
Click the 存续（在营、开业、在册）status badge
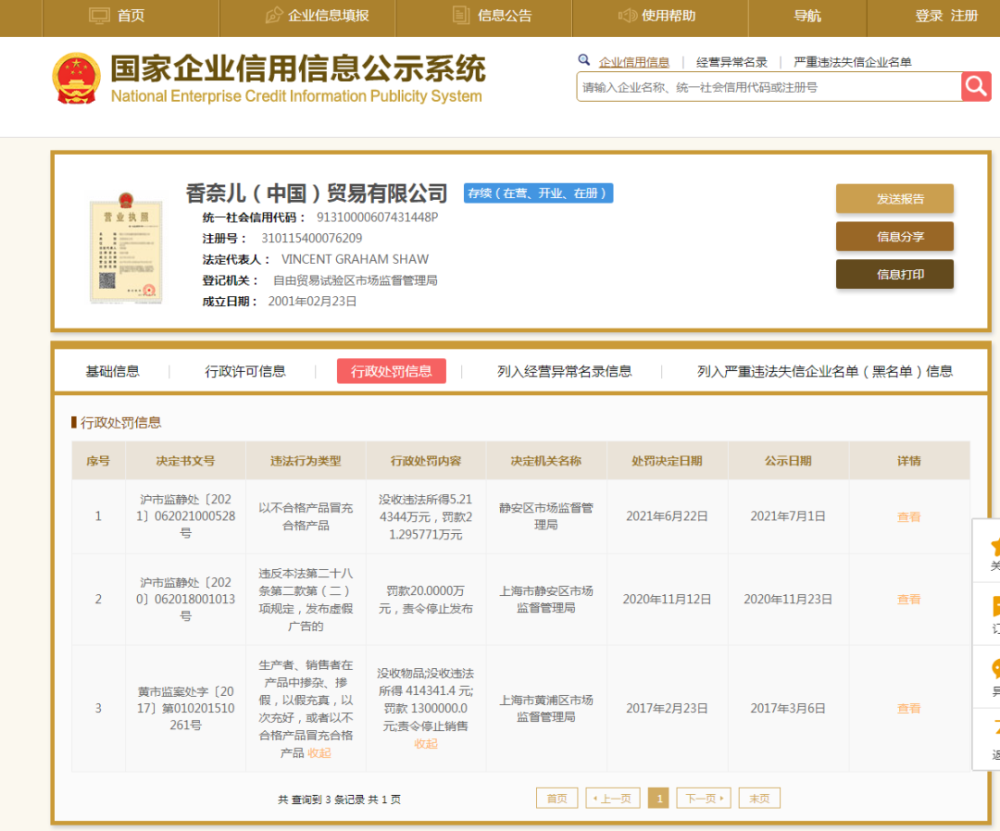tap(538, 193)
